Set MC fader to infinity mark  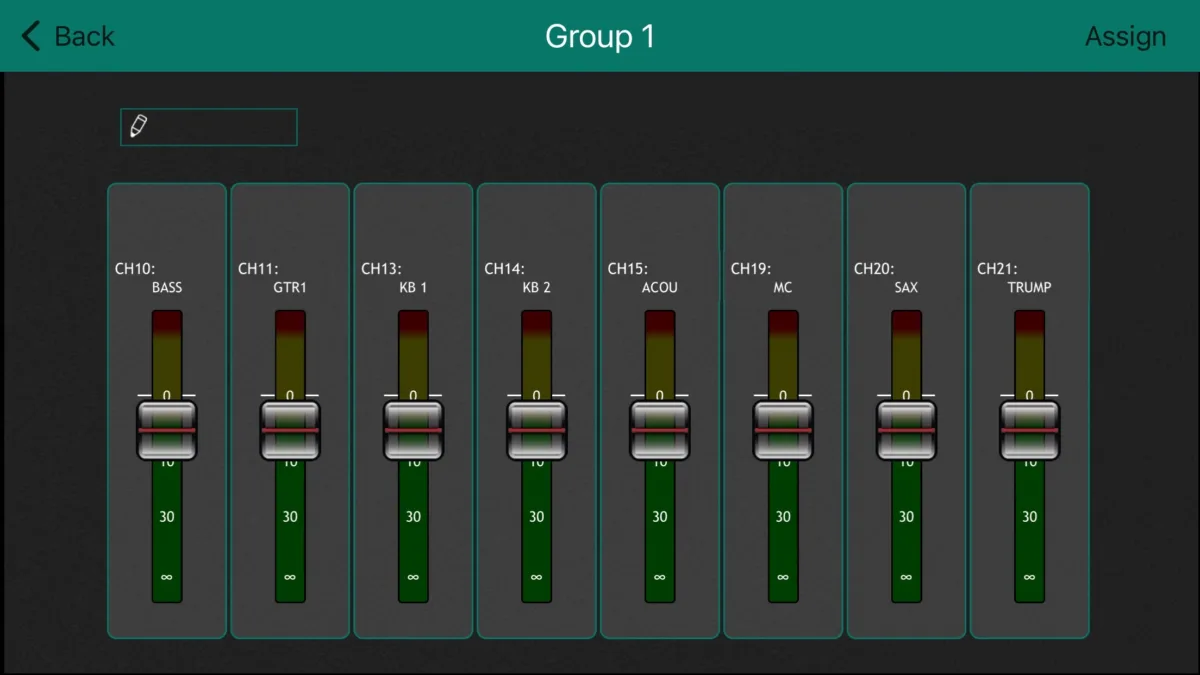click(783, 577)
